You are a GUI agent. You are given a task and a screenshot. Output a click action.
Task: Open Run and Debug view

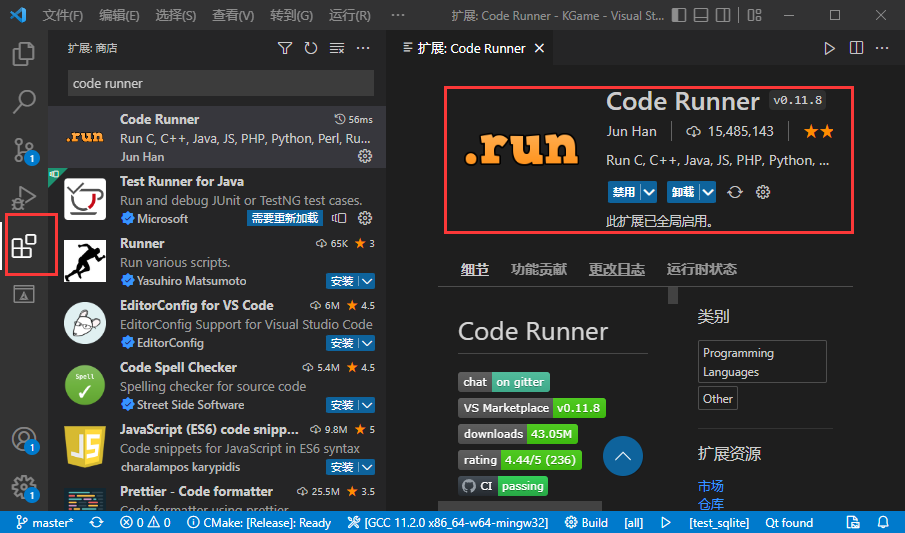pos(23,198)
